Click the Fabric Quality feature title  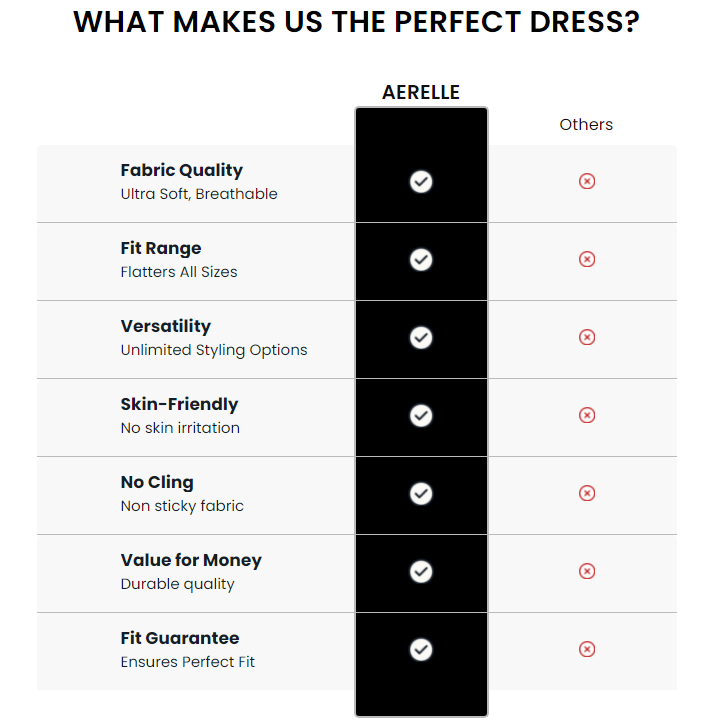pos(181,171)
